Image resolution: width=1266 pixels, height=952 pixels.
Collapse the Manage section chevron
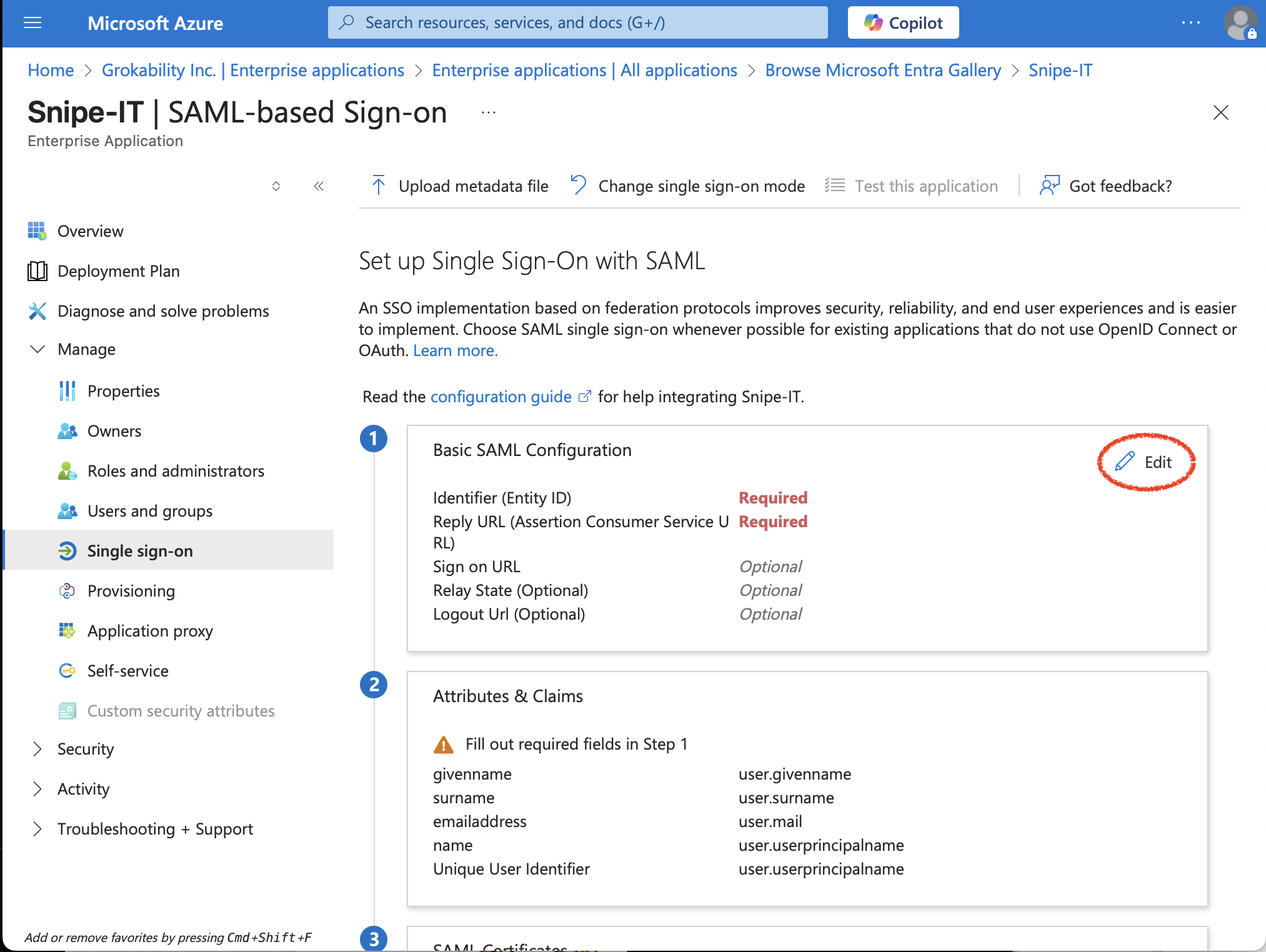click(37, 349)
